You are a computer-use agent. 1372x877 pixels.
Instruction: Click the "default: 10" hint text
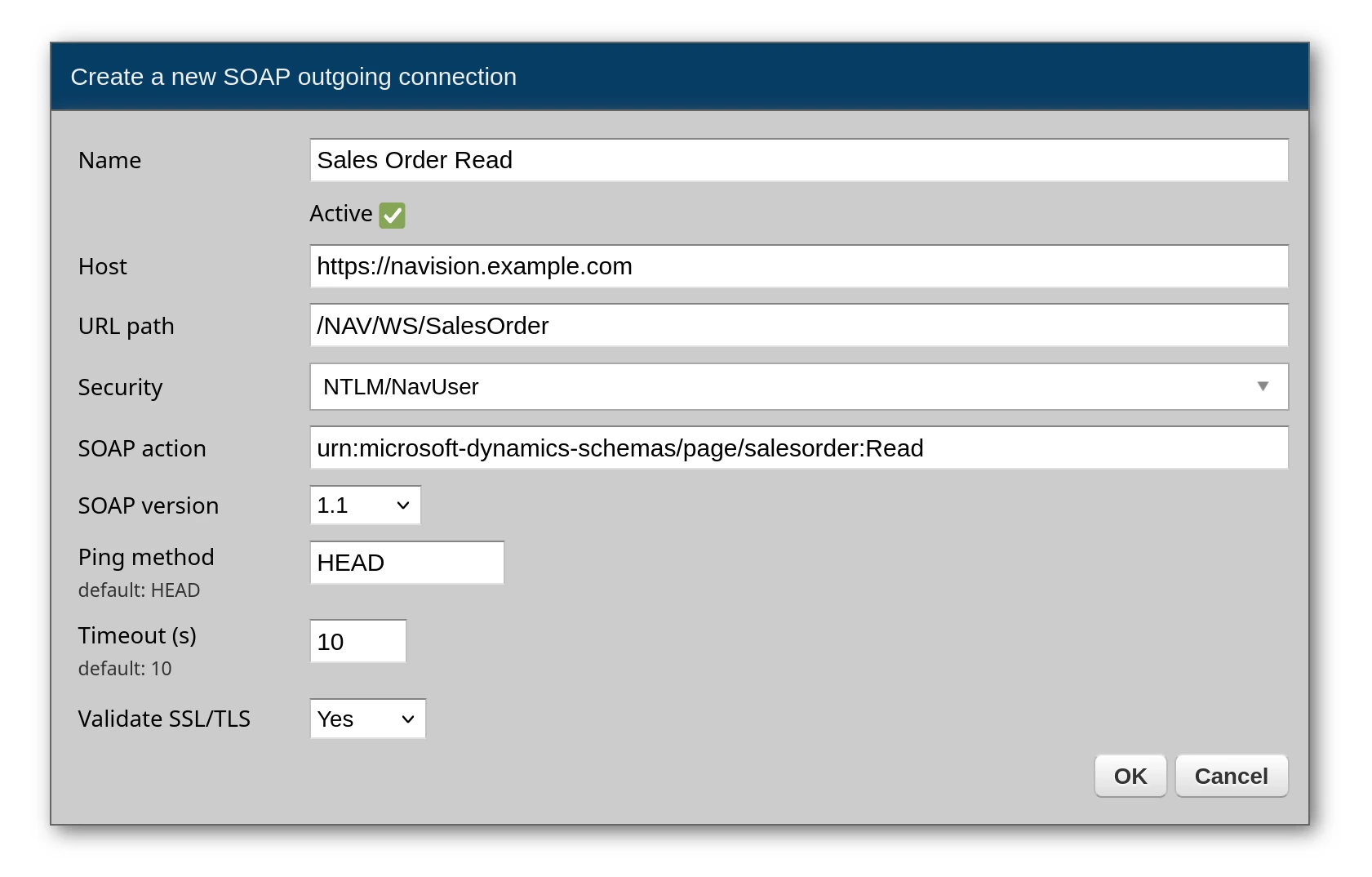point(125,669)
